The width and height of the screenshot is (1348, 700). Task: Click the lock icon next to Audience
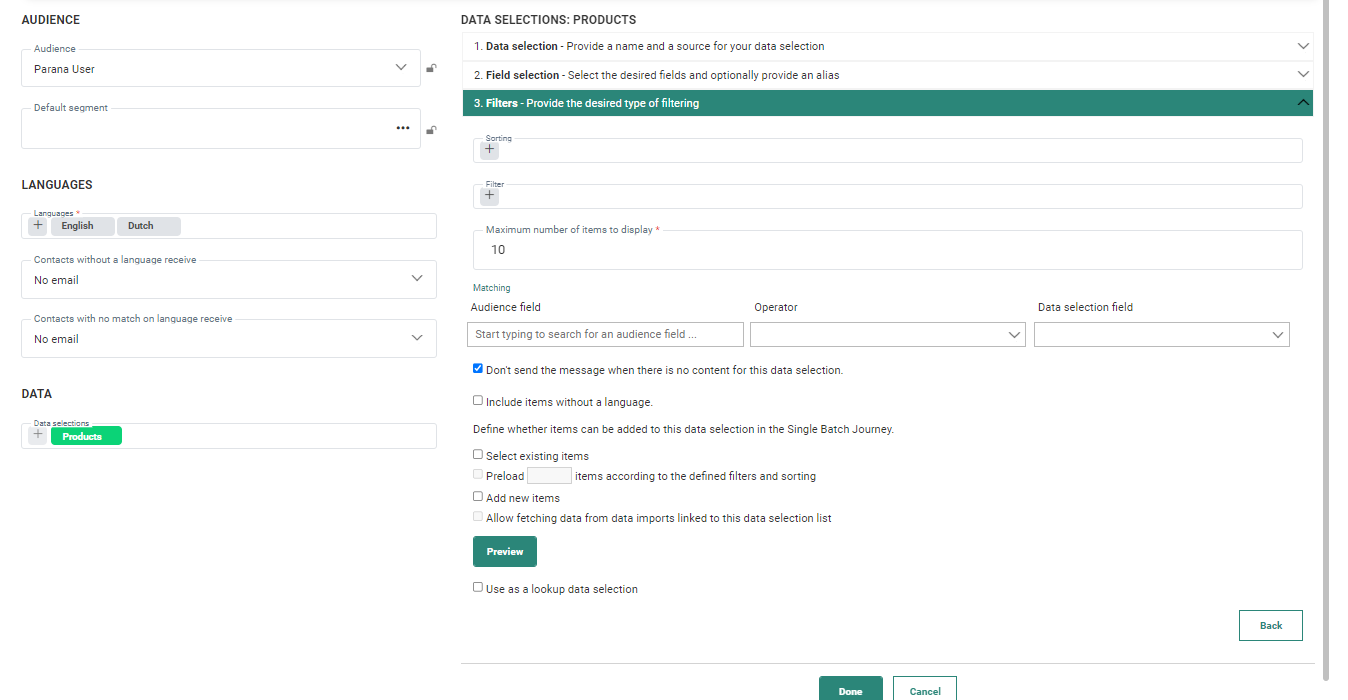[x=431, y=69]
